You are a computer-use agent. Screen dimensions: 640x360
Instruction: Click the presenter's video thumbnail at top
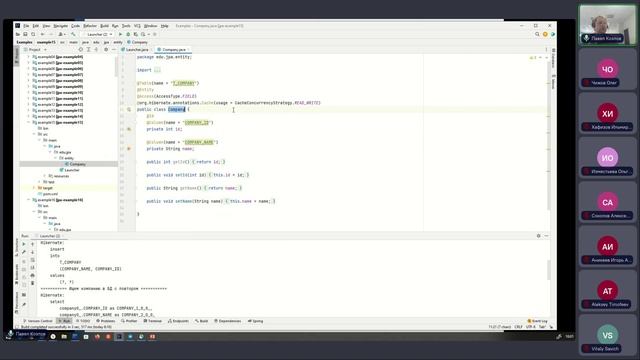(607, 25)
